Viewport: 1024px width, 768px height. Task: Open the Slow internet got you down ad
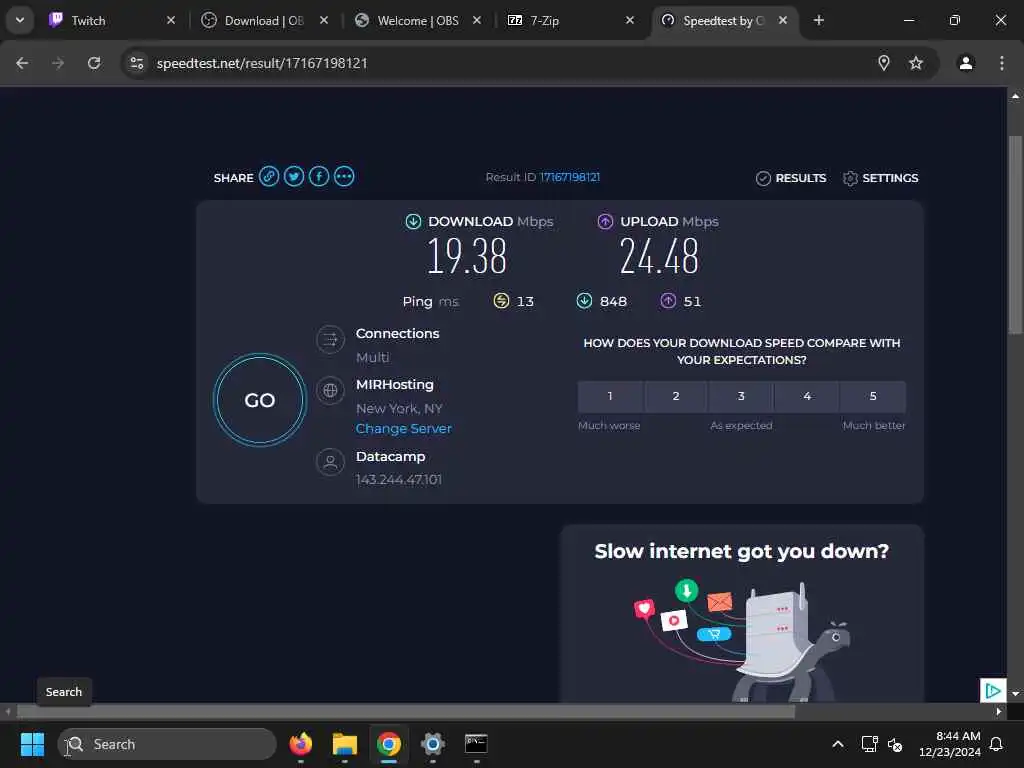pyautogui.click(x=742, y=614)
